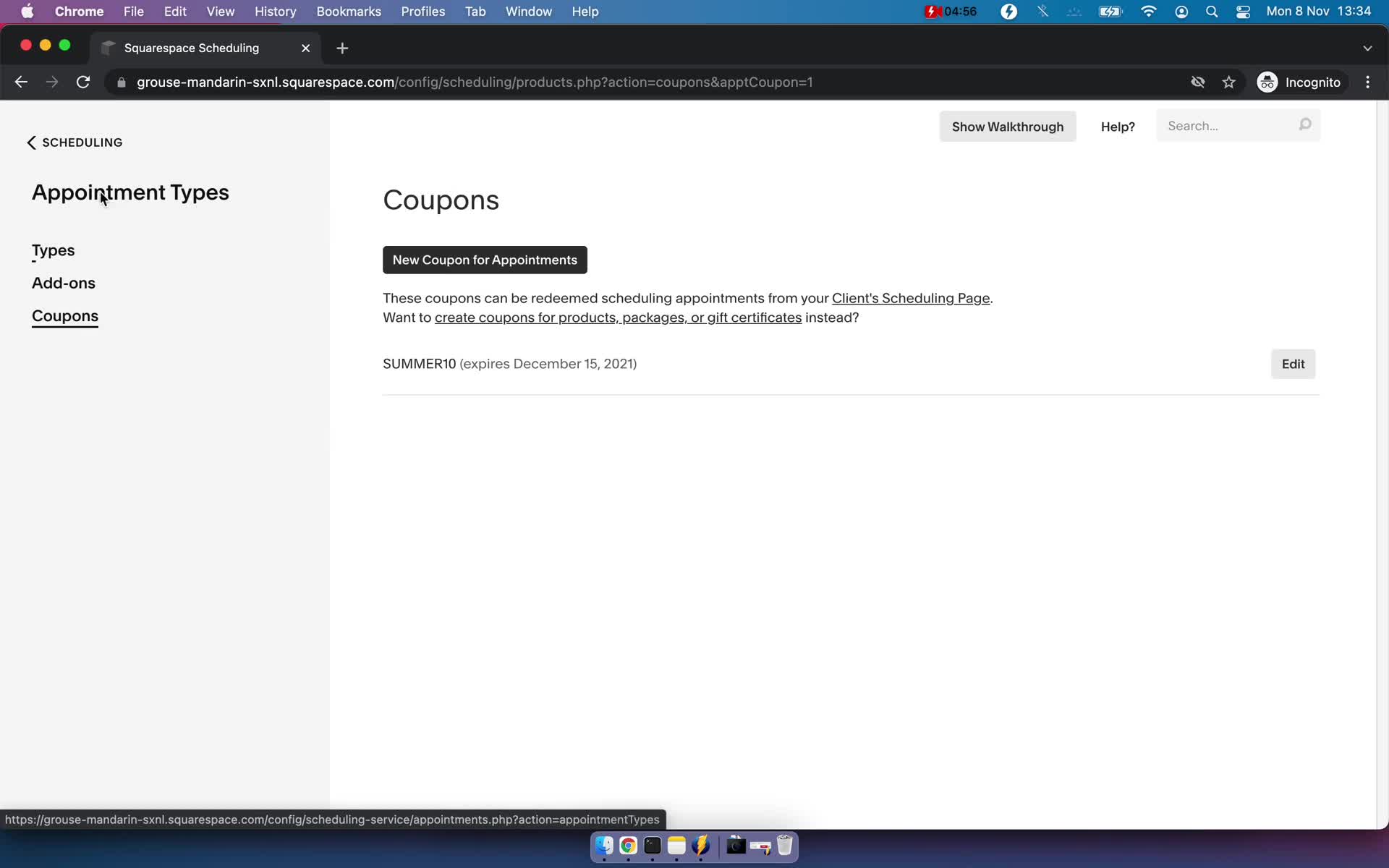Image resolution: width=1389 pixels, height=868 pixels.
Task: Click the Client's Scheduling Page link
Action: 910,298
